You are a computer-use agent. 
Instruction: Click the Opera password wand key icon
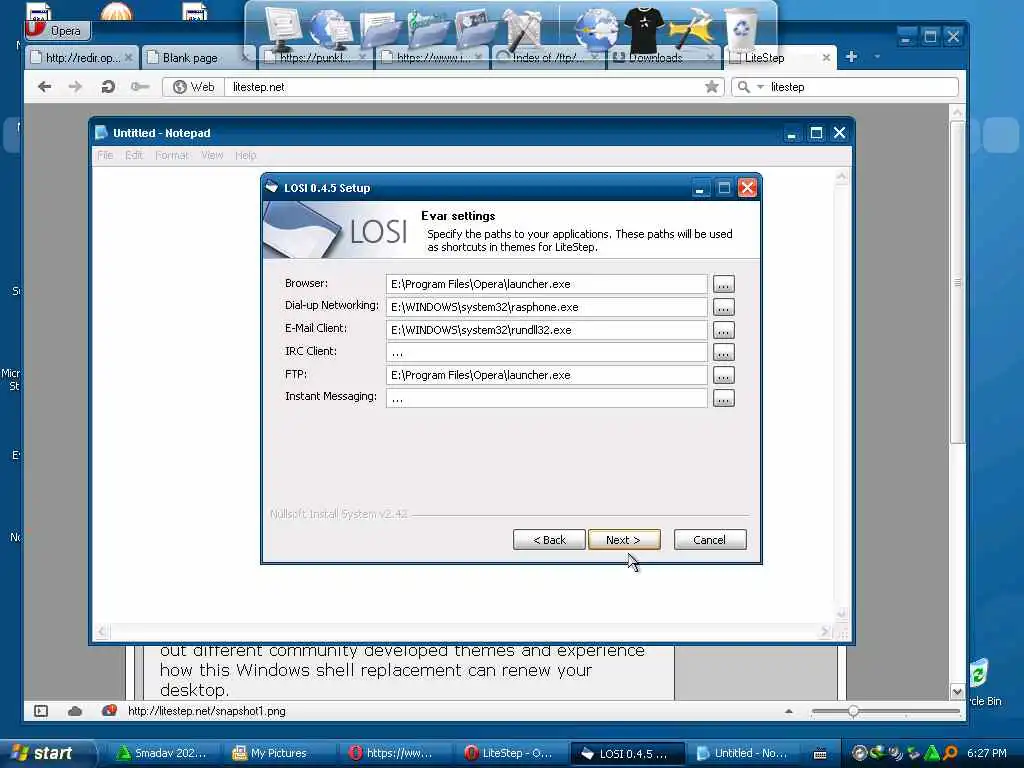139,87
